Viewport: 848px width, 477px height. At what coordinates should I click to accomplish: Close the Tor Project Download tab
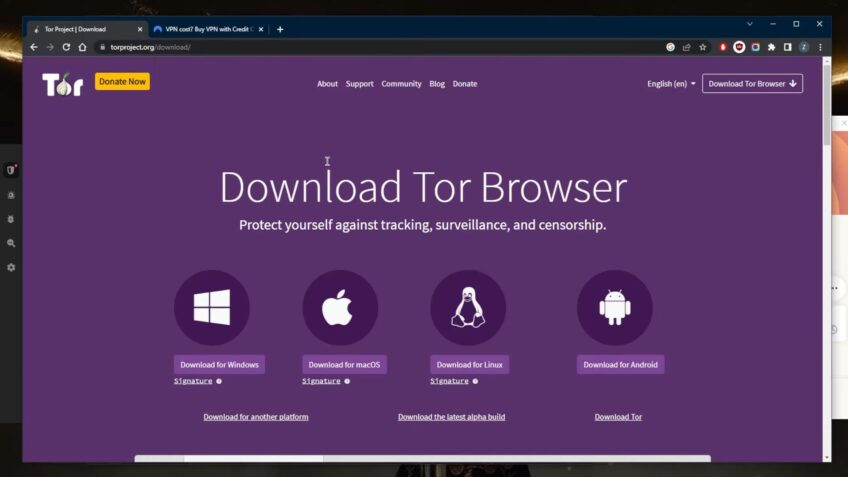(x=140, y=29)
